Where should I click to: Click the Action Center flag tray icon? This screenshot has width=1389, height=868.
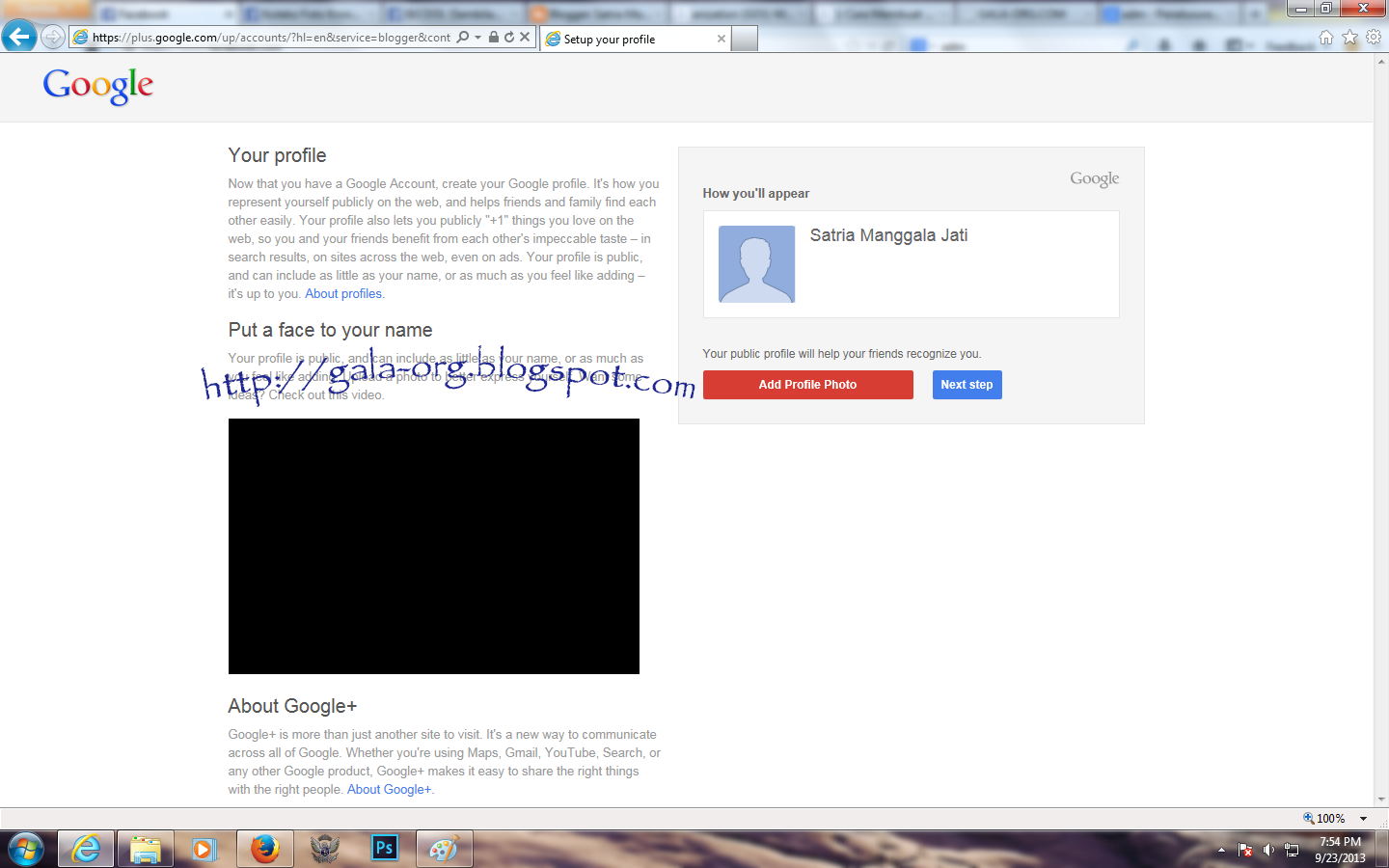tap(1245, 850)
